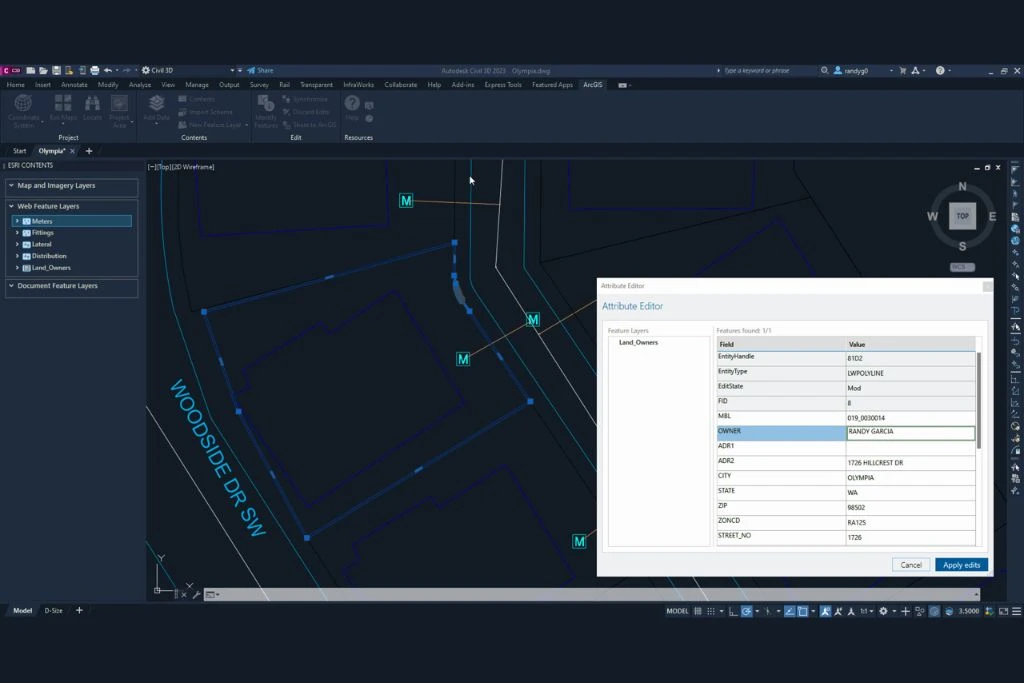Toggle Object Snap Tracking in status bar
Image resolution: width=1024 pixels, height=683 pixels.
pos(790,611)
